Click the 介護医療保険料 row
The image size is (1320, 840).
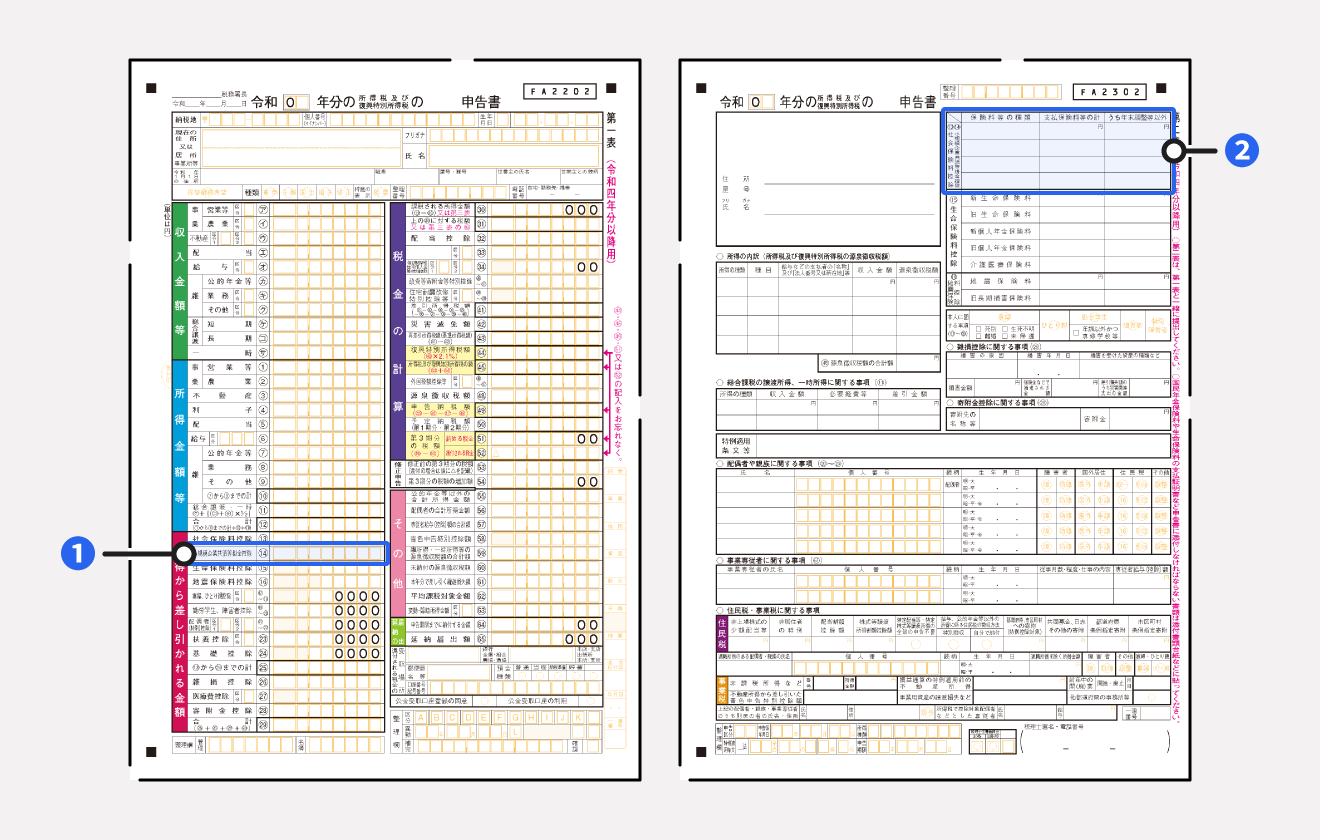pos(1068,266)
